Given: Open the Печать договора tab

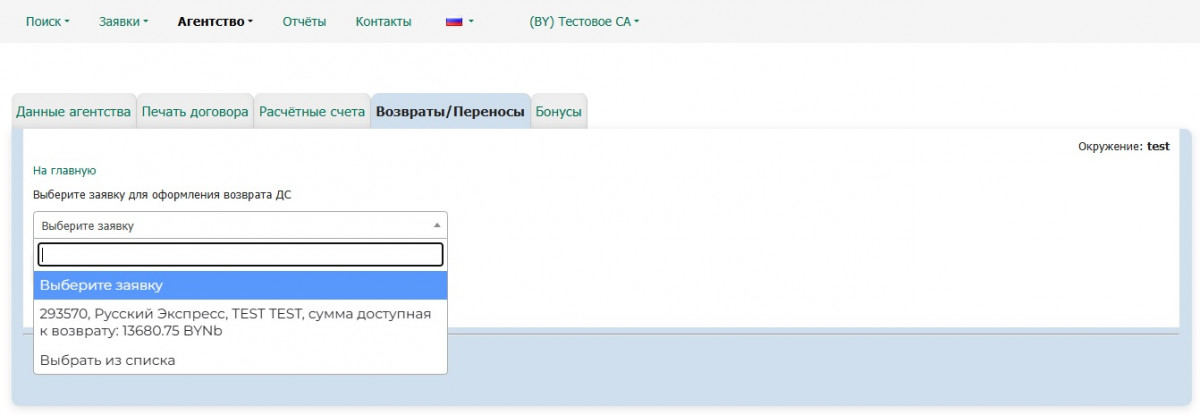Looking at the screenshot, I should coord(195,112).
